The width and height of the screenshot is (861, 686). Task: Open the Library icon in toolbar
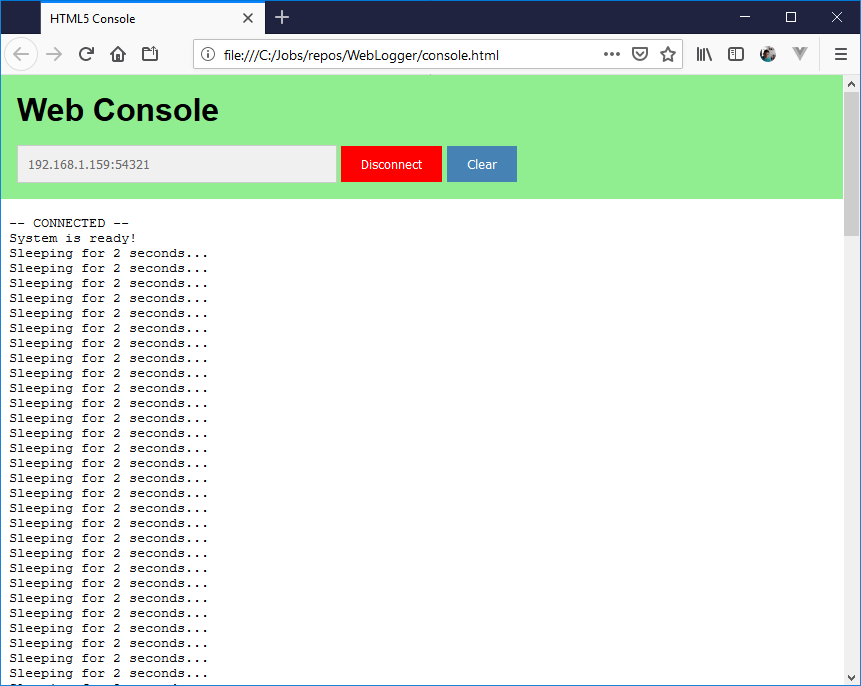click(x=705, y=55)
